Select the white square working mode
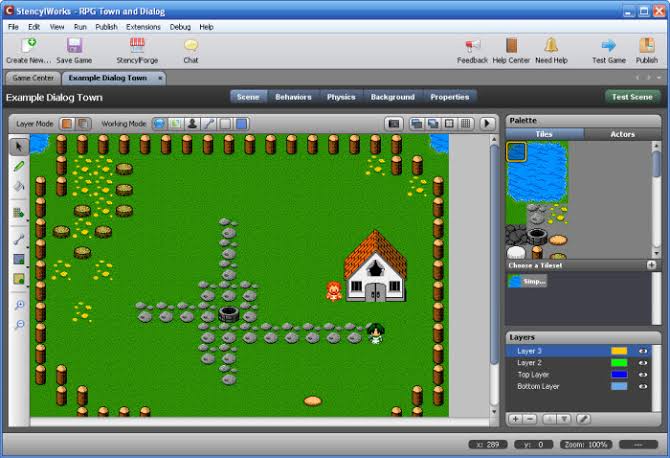 225,124
